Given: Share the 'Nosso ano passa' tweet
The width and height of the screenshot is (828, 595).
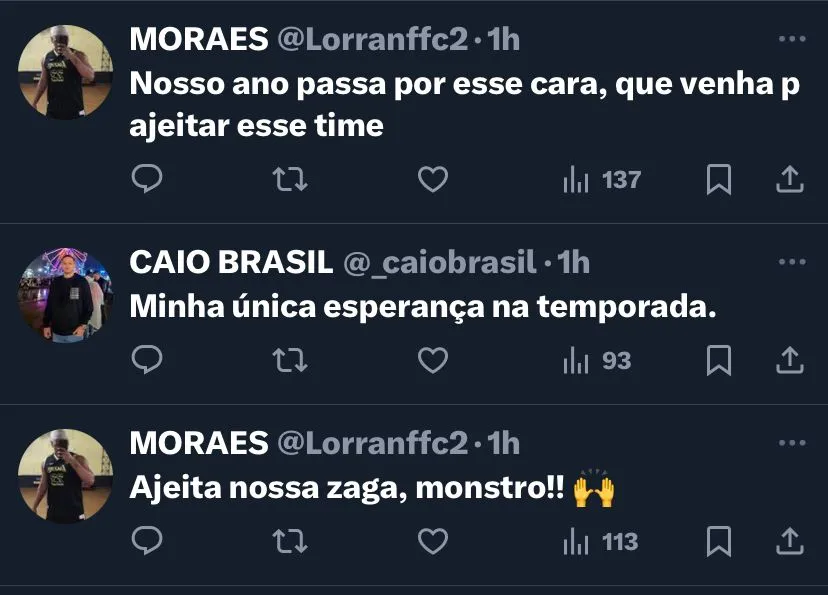Looking at the screenshot, I should 790,180.
